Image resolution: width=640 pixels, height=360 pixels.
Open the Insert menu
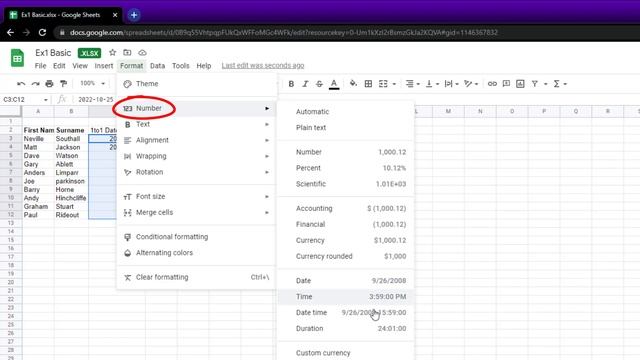pos(104,66)
